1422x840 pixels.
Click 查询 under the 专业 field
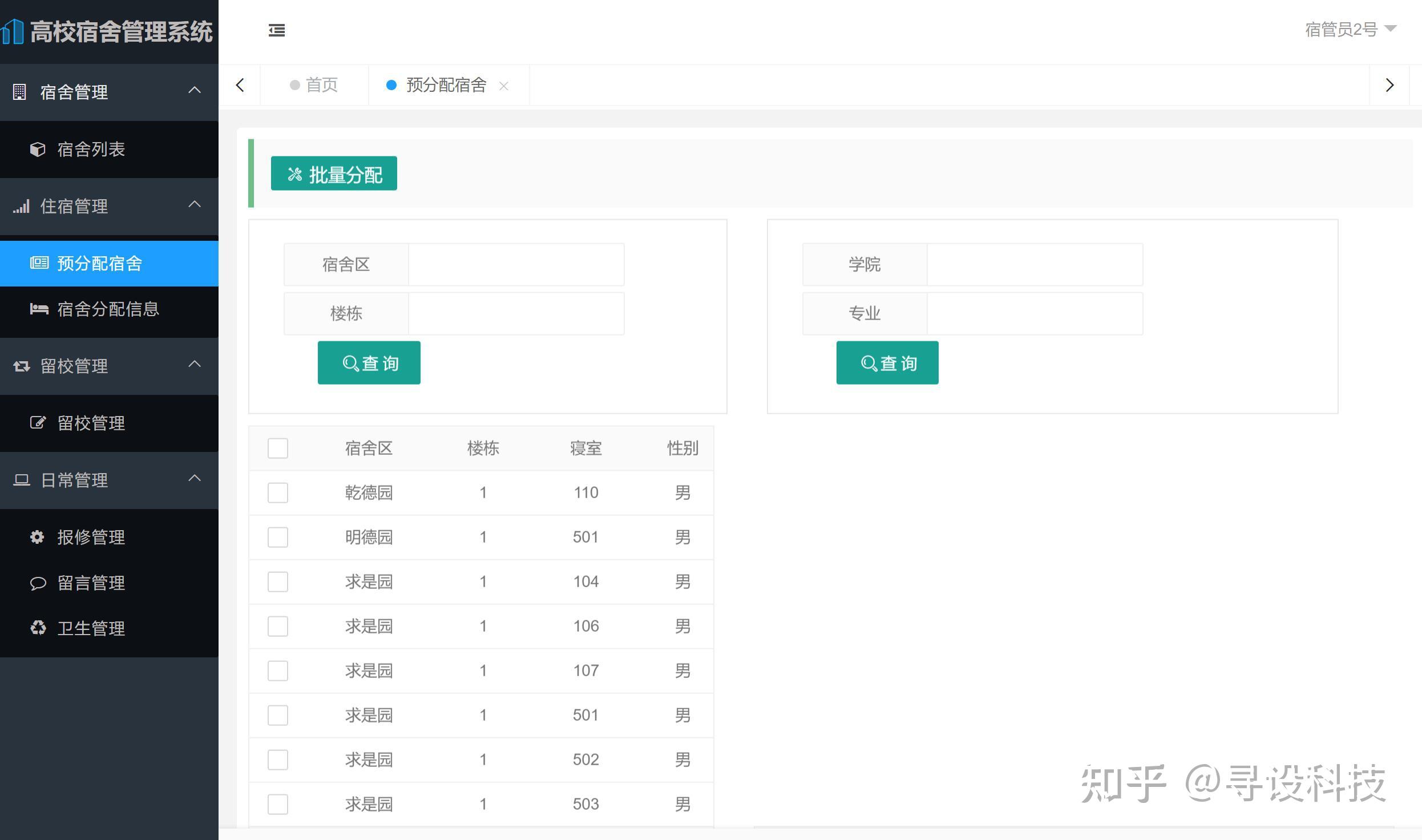click(887, 363)
